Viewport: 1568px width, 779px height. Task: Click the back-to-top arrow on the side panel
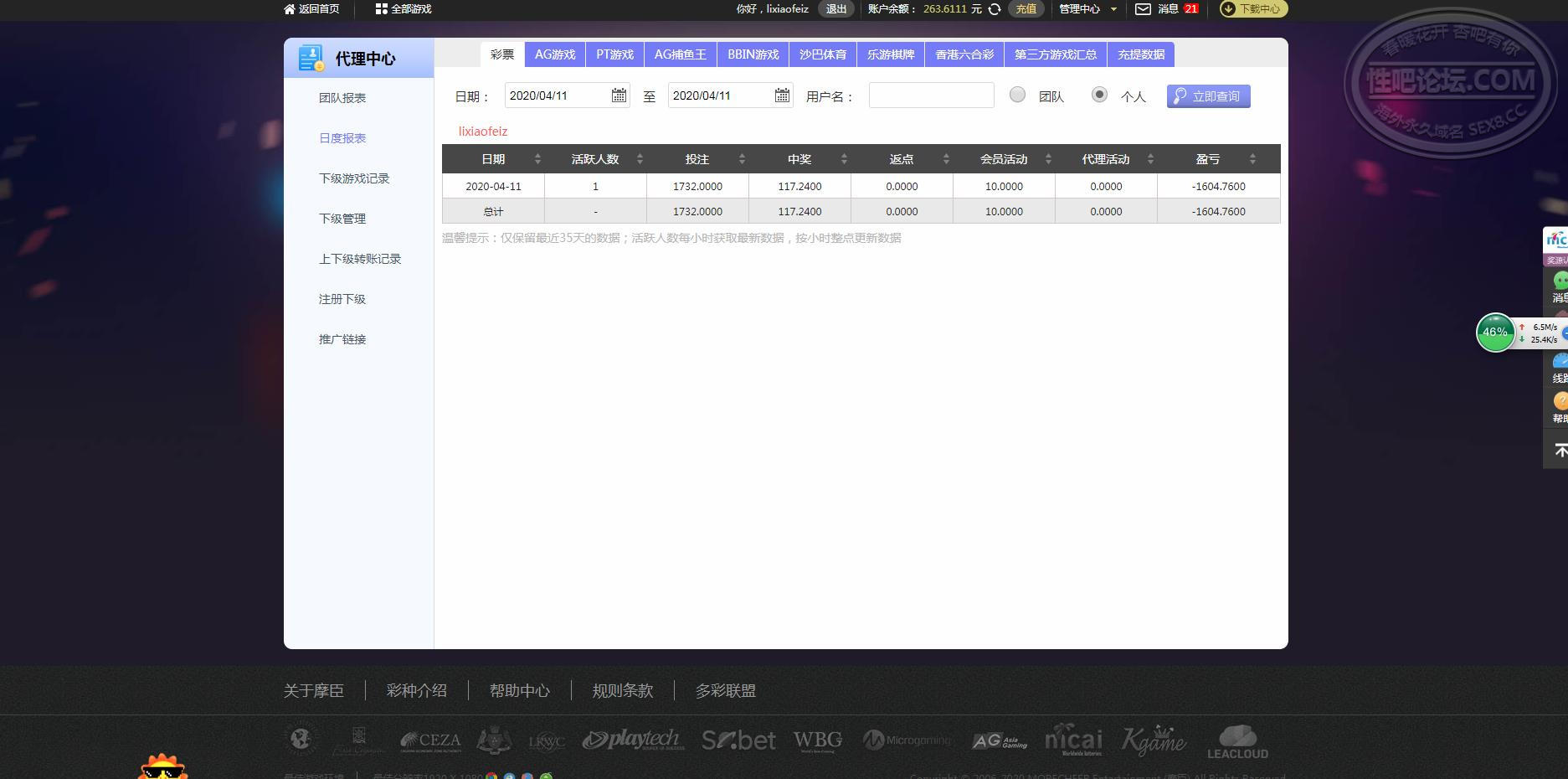point(1559,450)
